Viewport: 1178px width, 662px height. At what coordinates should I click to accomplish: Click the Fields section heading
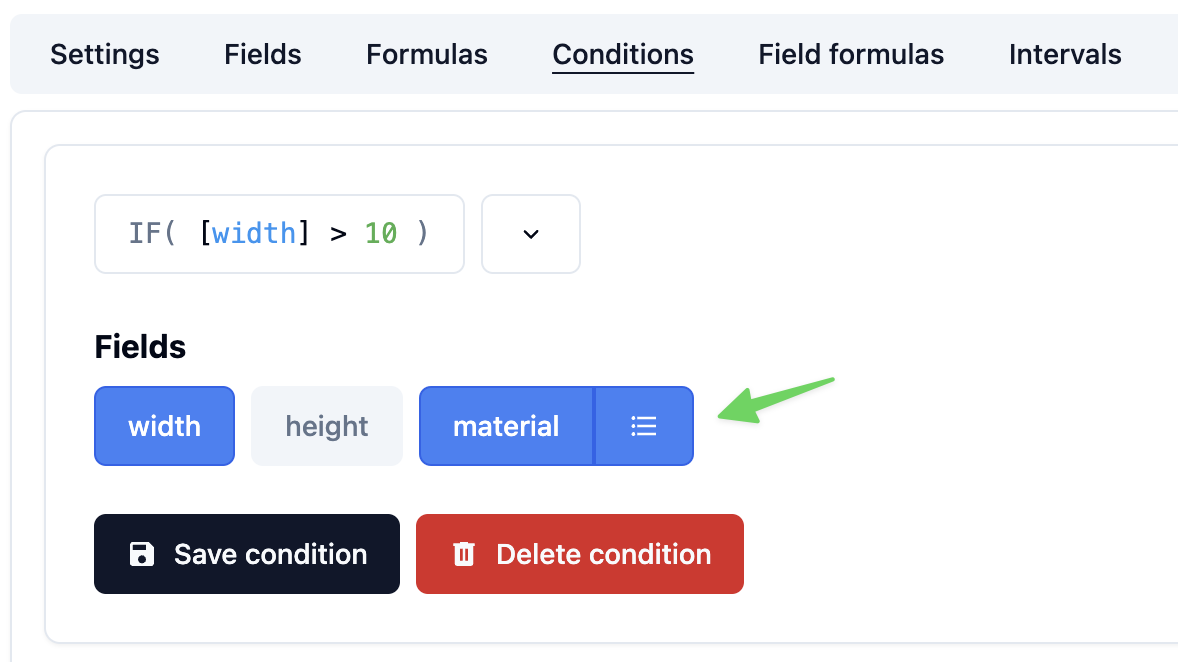tap(140, 346)
